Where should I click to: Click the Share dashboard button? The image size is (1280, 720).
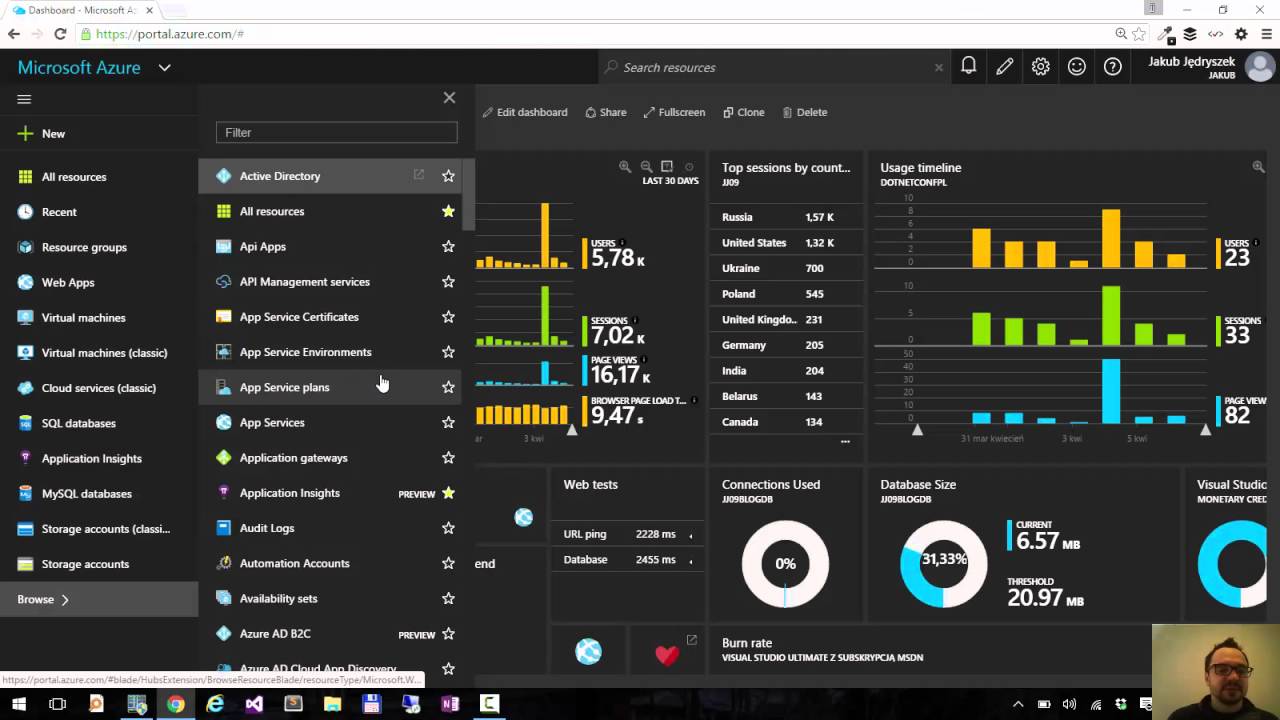[x=606, y=112]
